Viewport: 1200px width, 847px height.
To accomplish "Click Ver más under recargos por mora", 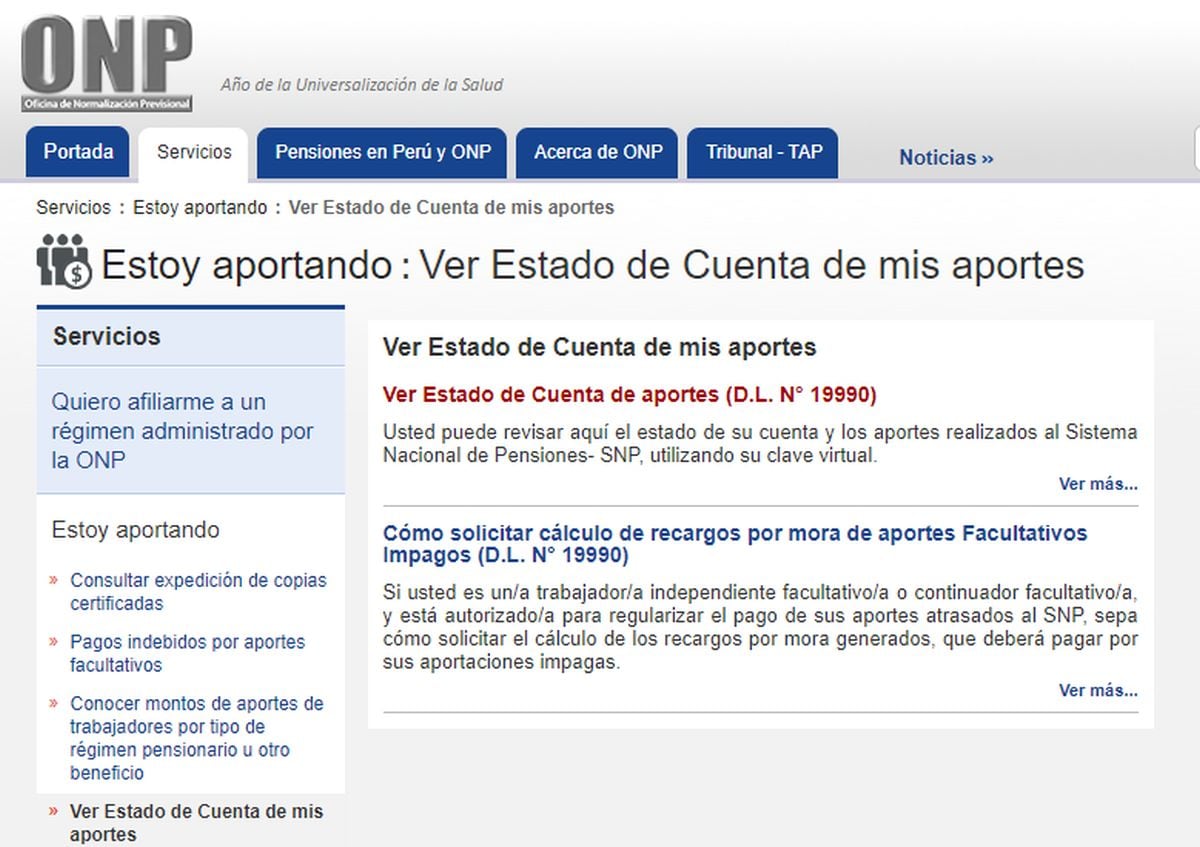I will click(1097, 690).
